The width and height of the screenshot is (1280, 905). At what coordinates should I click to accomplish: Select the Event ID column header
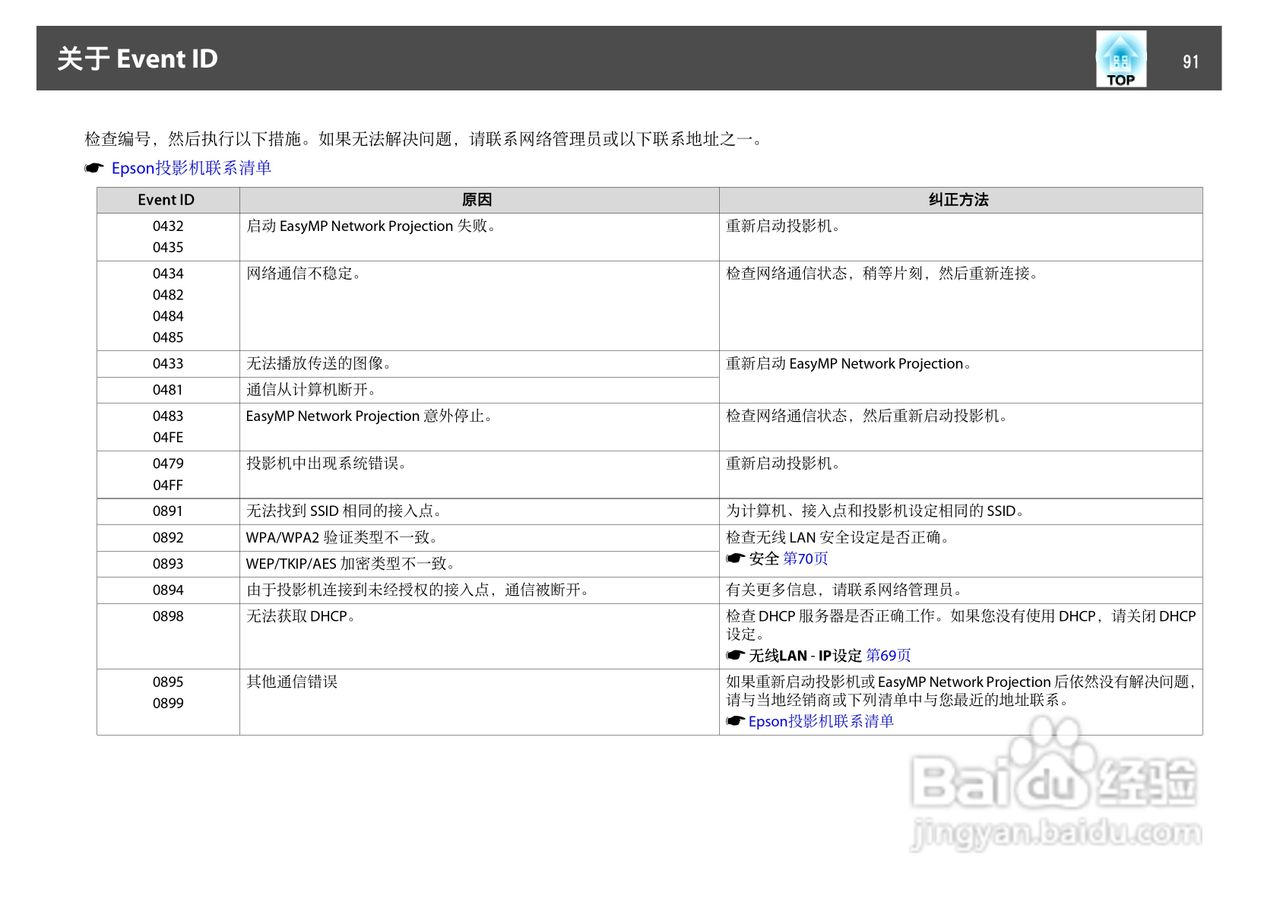coord(166,200)
